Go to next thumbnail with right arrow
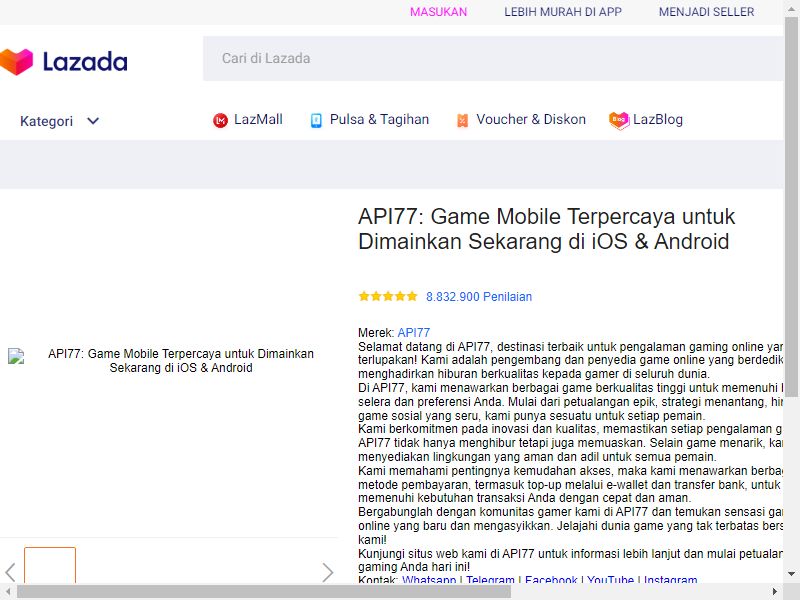 pos(328,572)
